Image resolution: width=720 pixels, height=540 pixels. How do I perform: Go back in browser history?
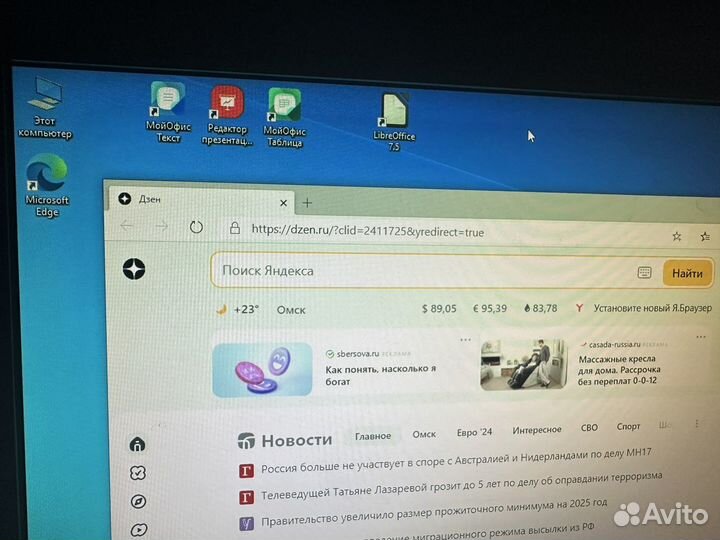point(126,225)
